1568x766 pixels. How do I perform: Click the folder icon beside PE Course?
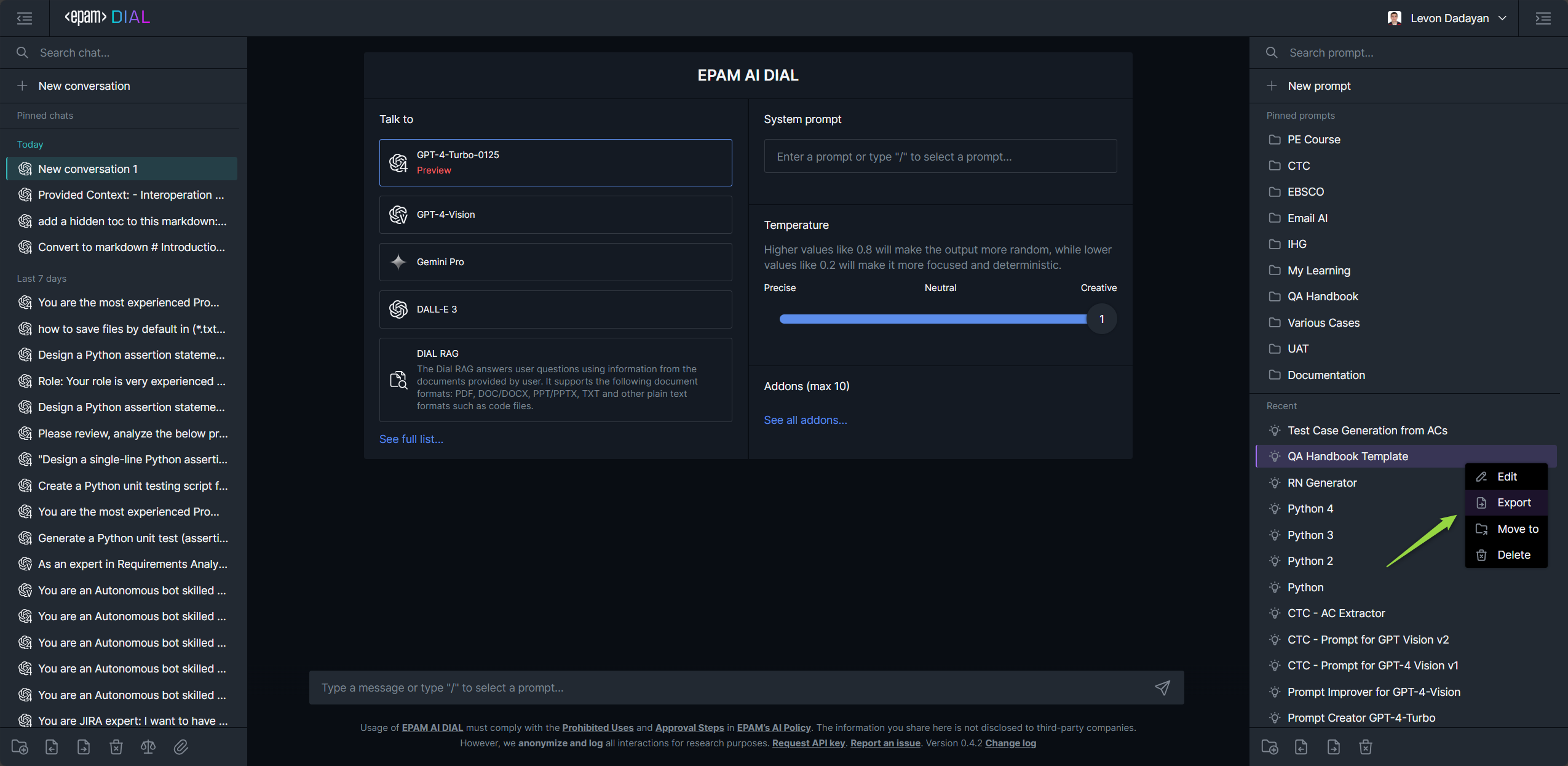pyautogui.click(x=1275, y=140)
